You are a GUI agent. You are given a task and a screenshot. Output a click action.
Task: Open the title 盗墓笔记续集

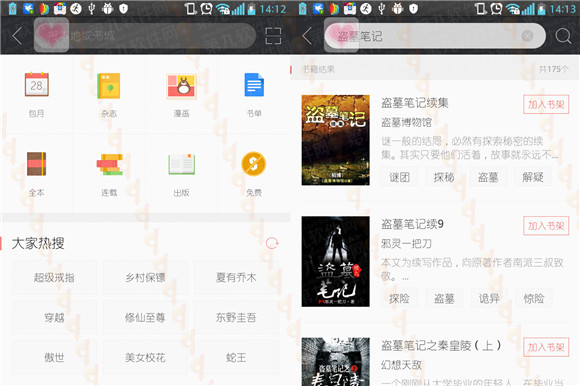(415, 103)
